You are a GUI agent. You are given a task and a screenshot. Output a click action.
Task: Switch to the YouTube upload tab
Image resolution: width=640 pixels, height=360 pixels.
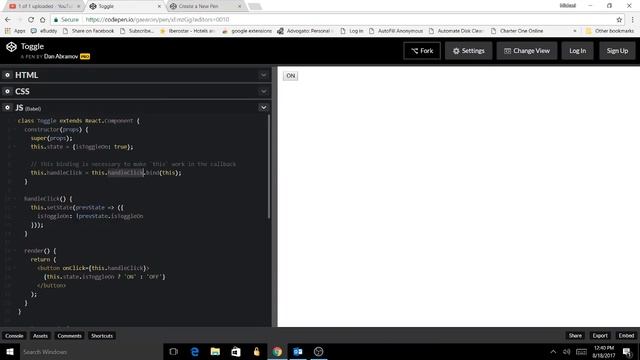(x=43, y=6)
